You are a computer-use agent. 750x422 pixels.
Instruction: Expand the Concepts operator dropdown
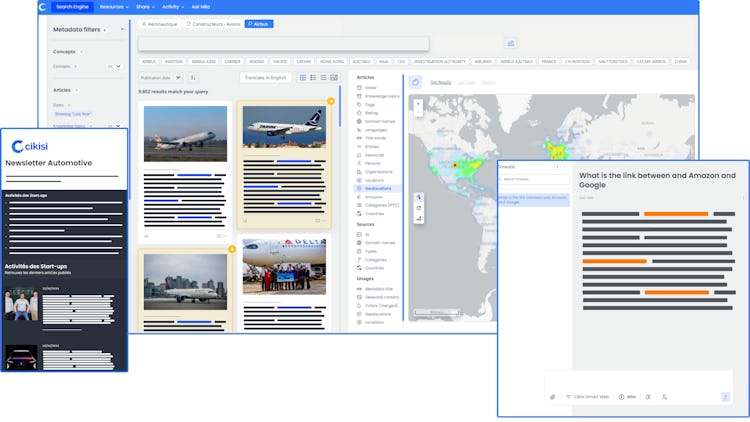115,67
